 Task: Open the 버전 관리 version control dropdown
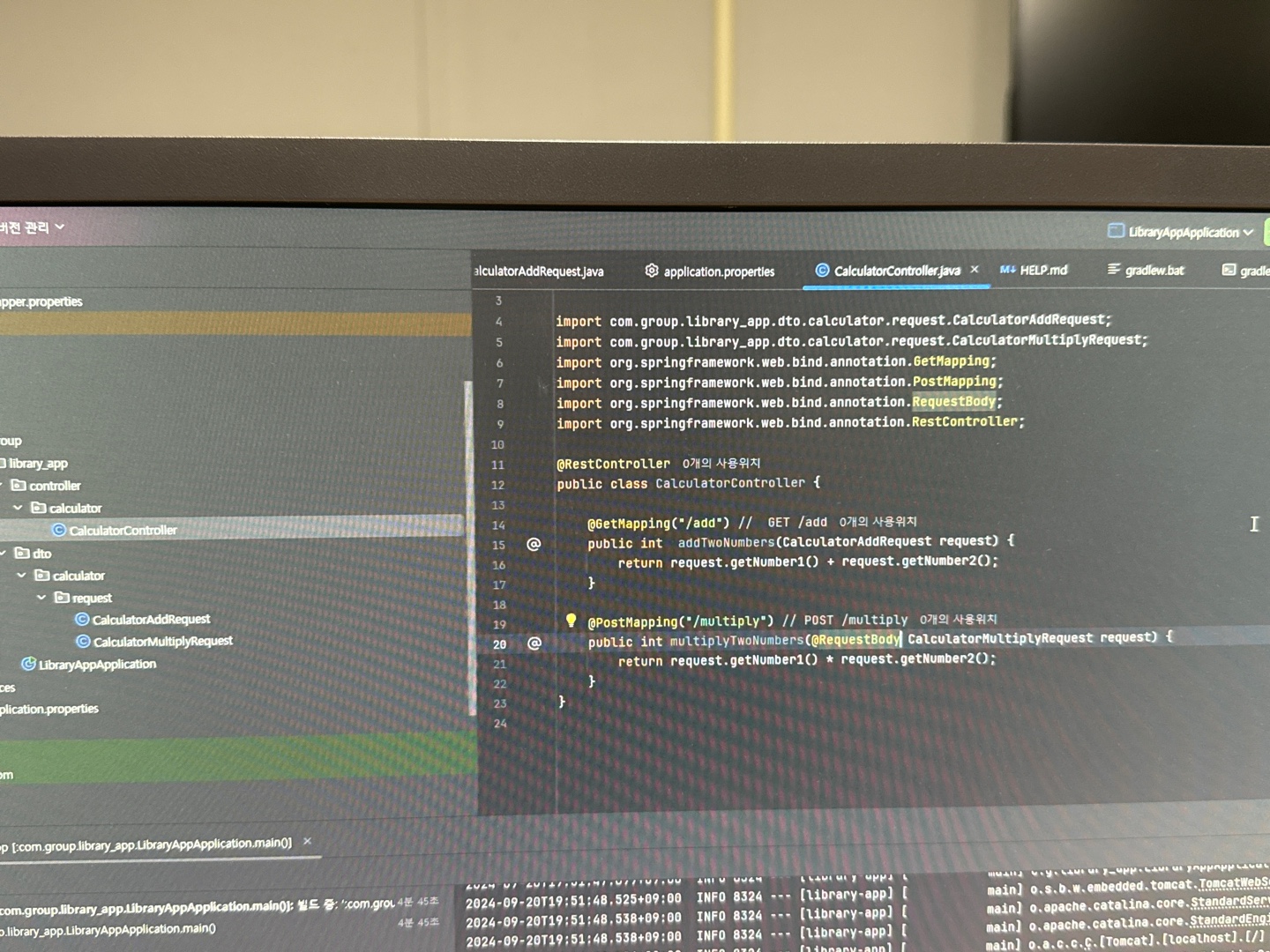click(x=33, y=227)
